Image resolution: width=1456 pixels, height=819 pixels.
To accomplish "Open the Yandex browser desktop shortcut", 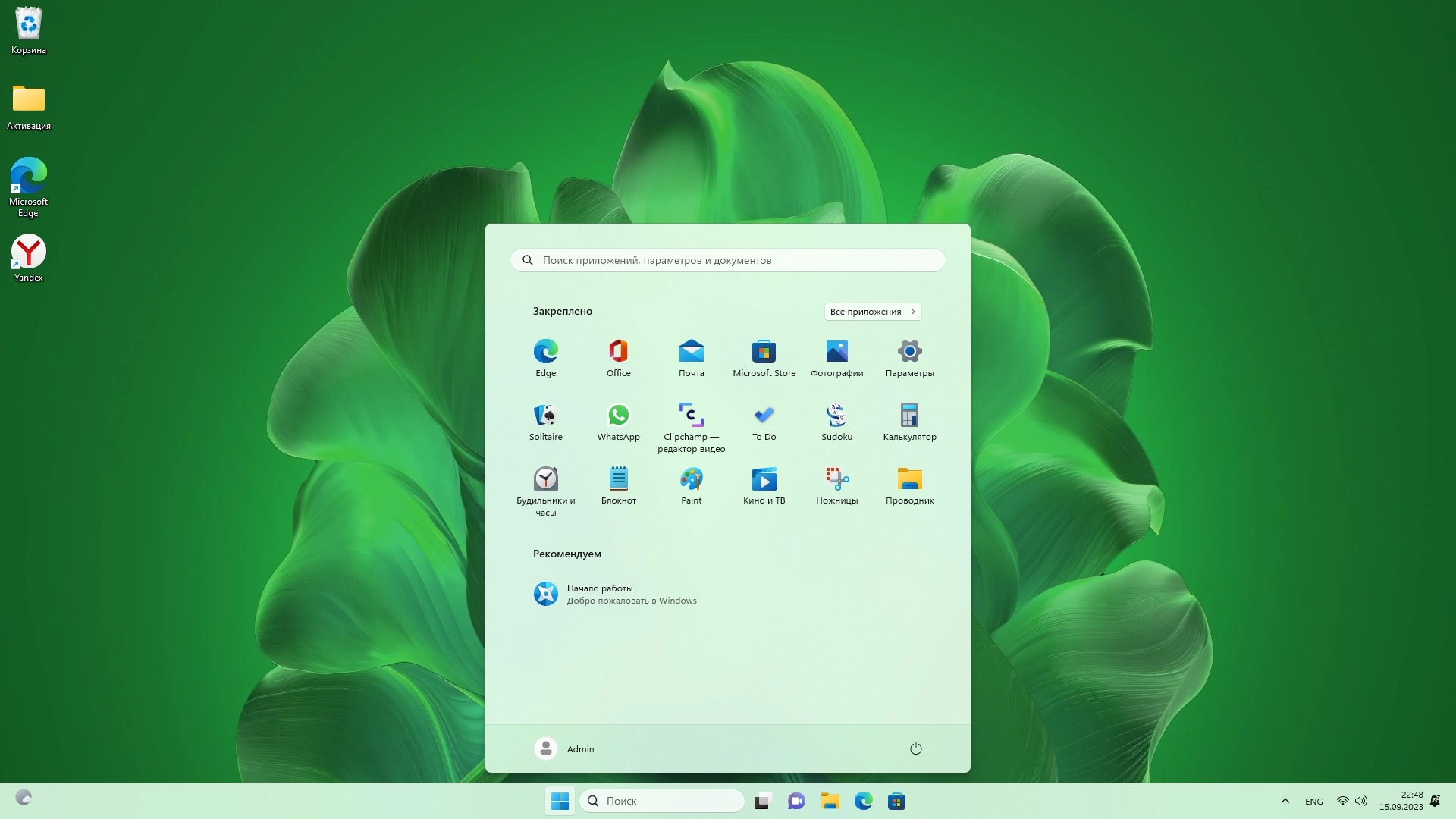I will point(28,258).
